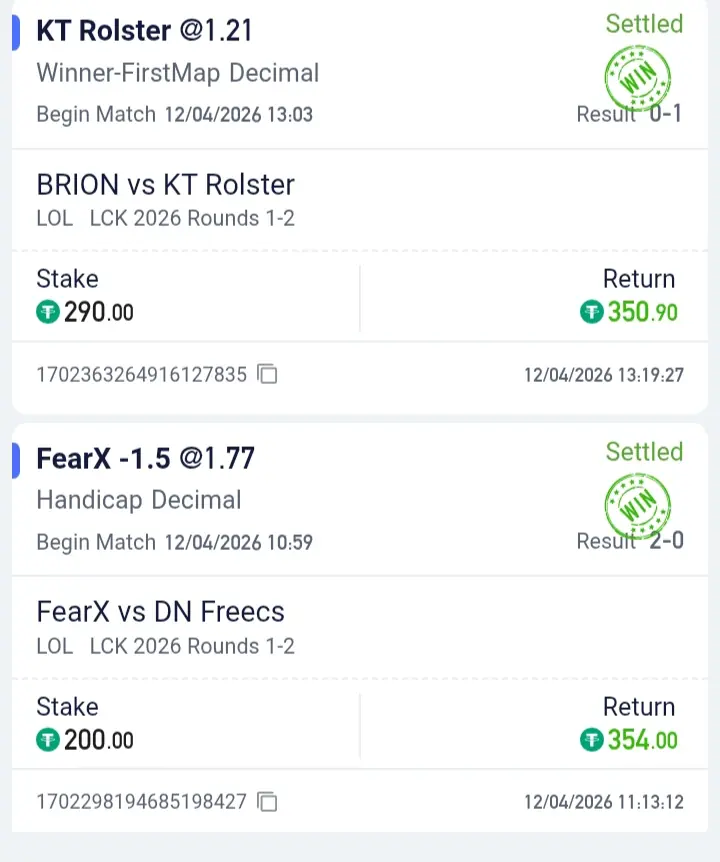Open FearX vs DN Freecs match
Image resolution: width=720 pixels, height=862 pixels.
[x=160, y=612]
